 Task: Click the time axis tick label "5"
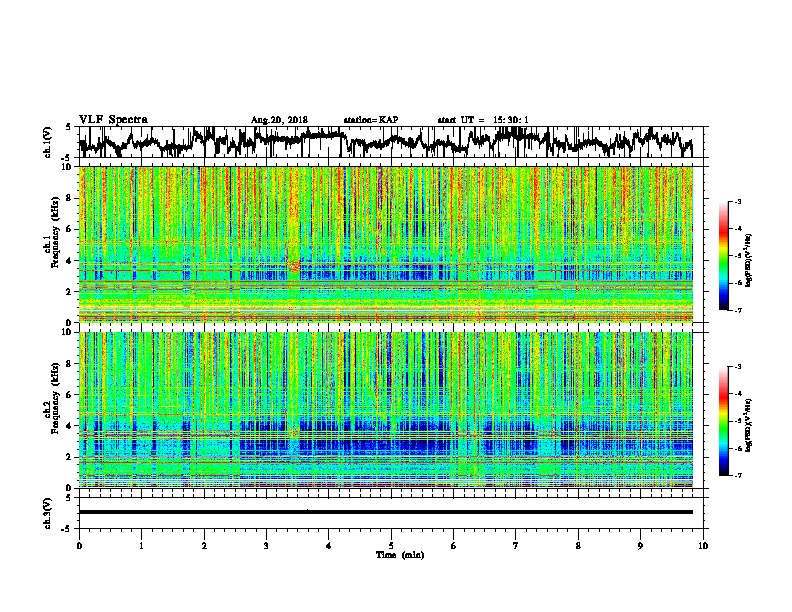[x=391, y=546]
